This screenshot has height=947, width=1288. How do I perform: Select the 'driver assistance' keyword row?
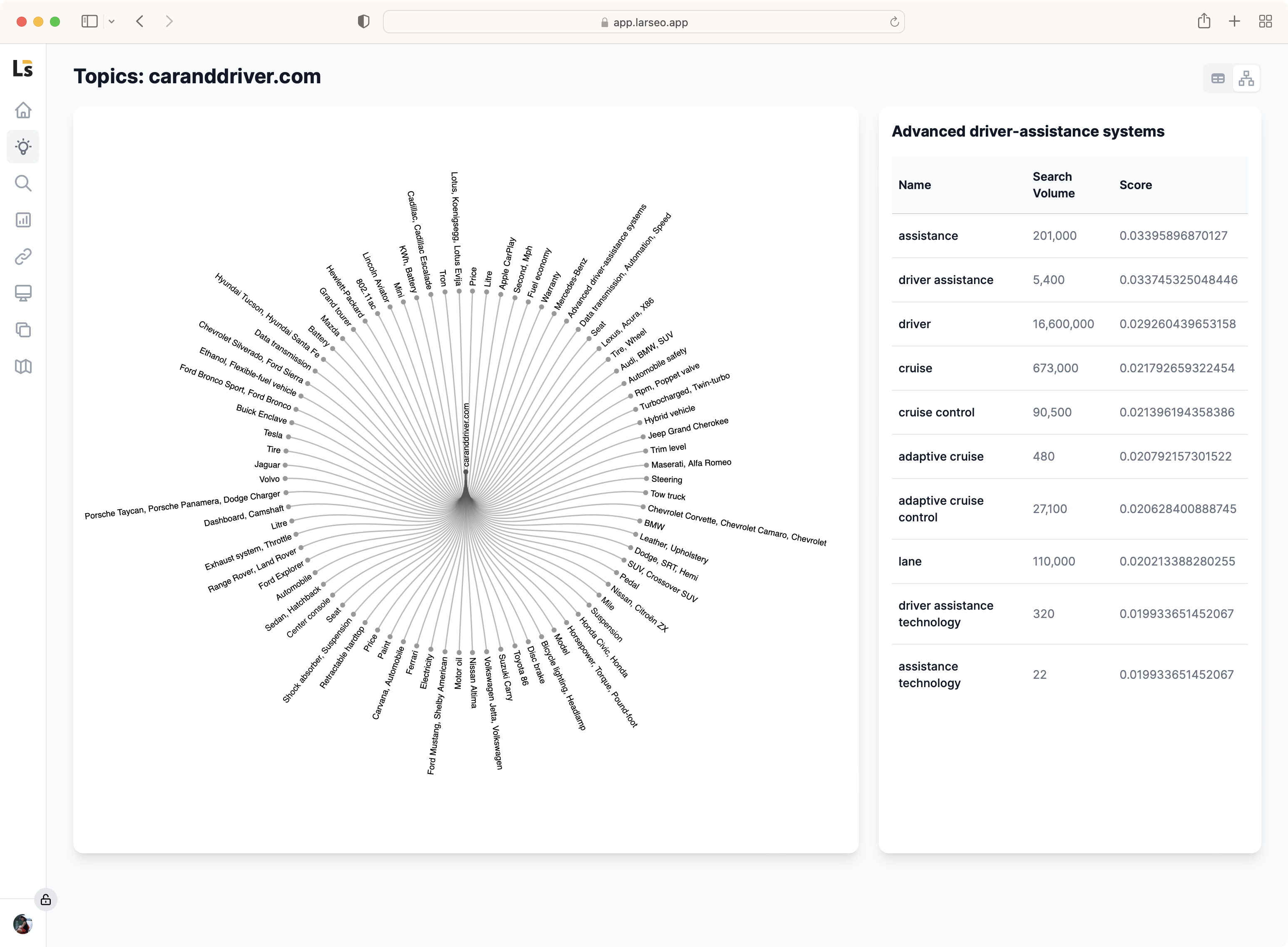[x=1070, y=280]
